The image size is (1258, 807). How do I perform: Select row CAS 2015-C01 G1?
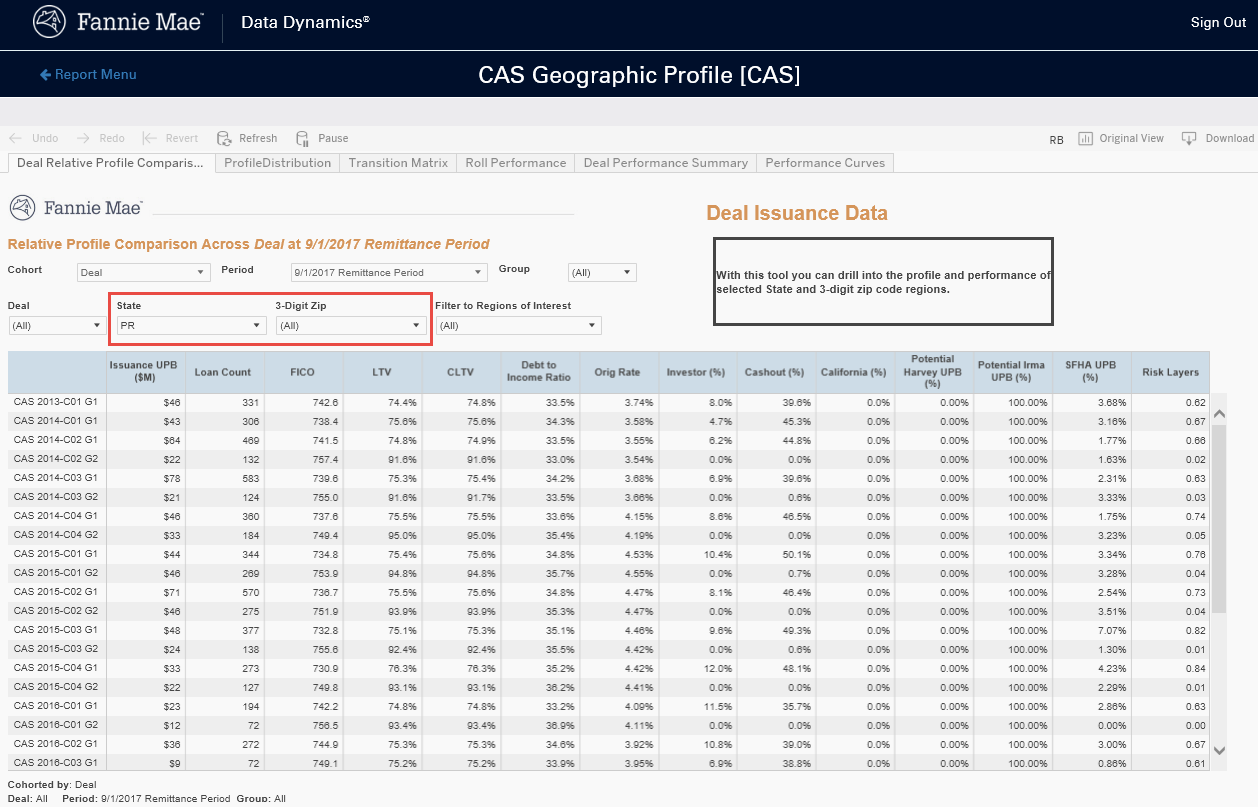coord(608,554)
